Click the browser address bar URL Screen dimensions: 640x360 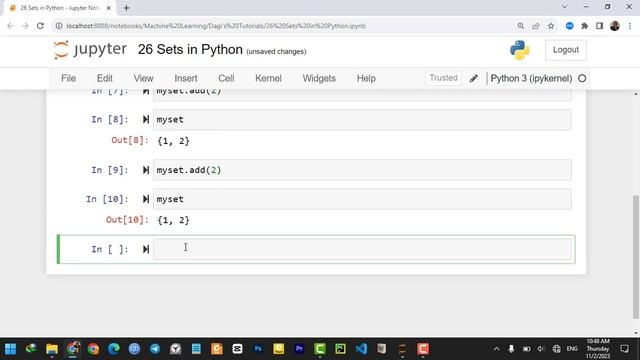point(216,26)
